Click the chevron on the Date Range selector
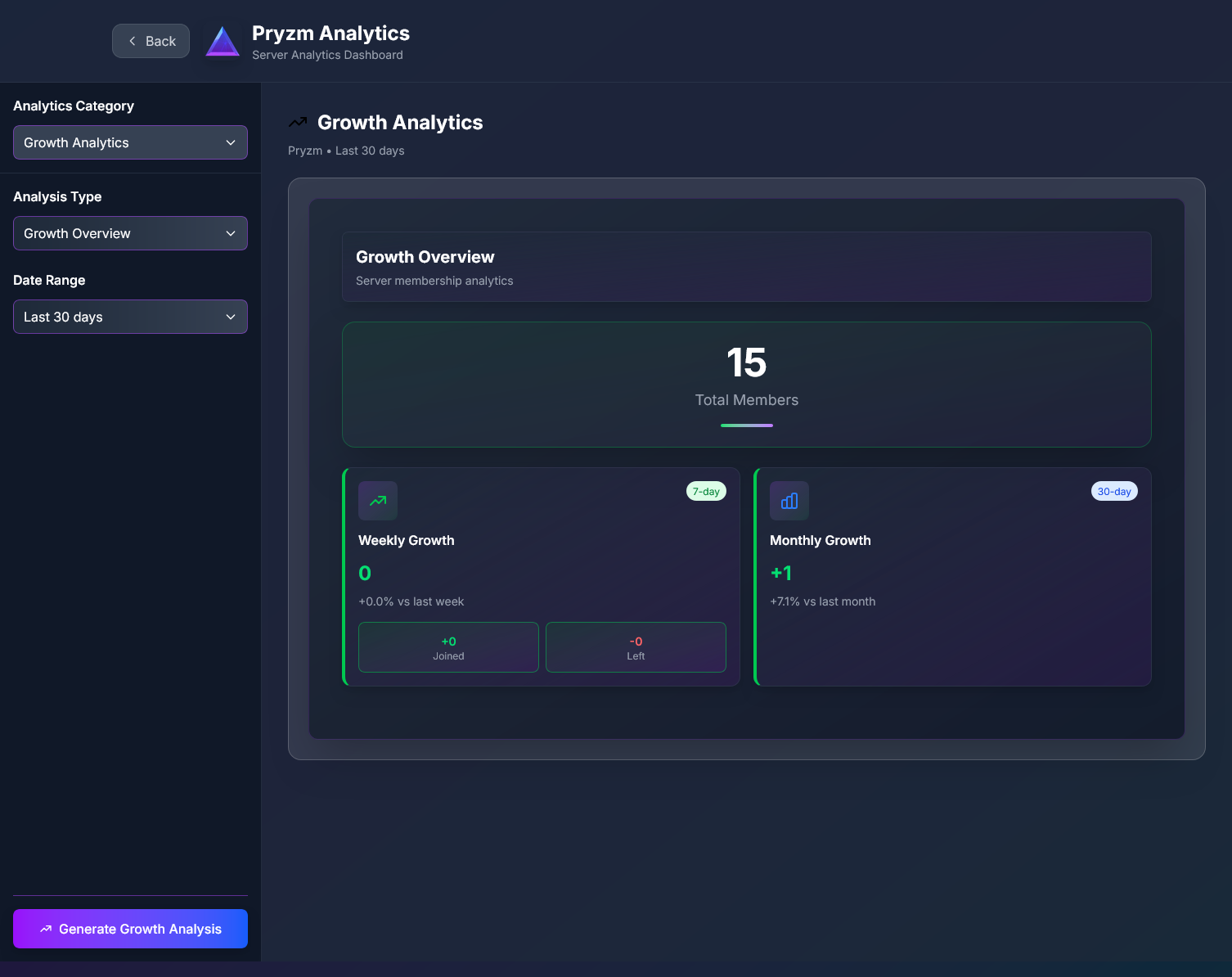Viewport: 1232px width, 977px height. pos(230,317)
